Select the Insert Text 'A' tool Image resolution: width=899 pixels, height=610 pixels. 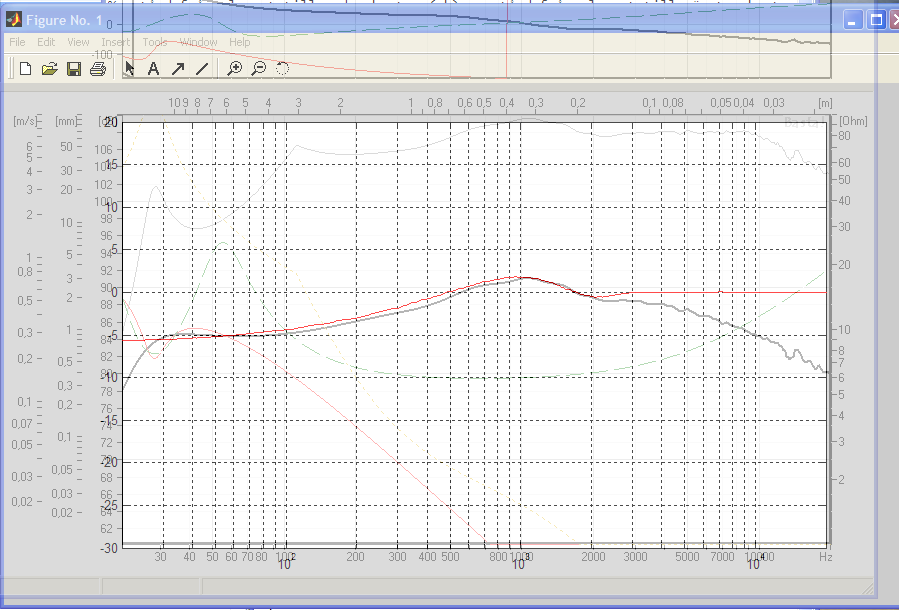point(153,69)
